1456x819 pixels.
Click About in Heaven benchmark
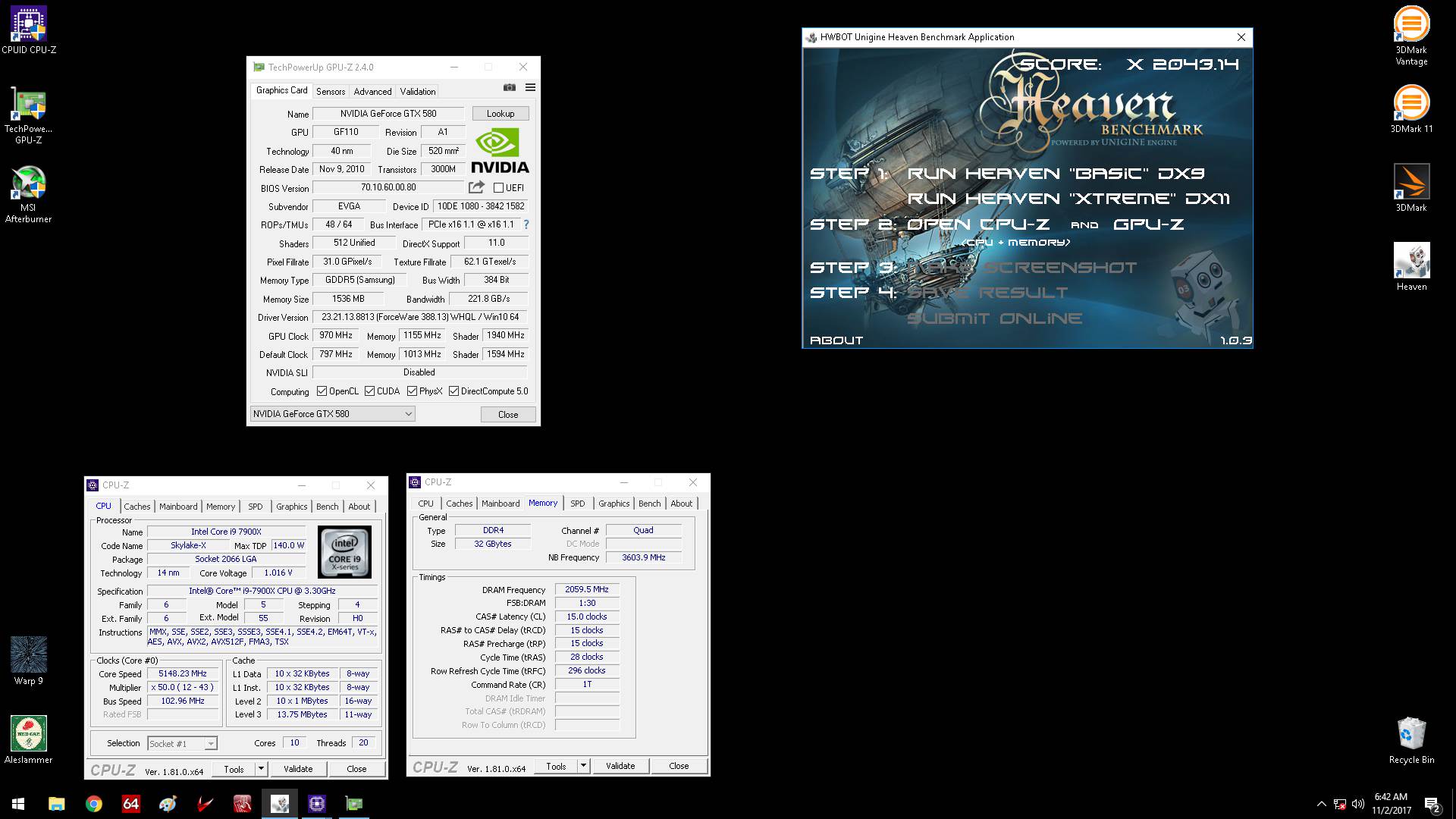[x=836, y=340]
